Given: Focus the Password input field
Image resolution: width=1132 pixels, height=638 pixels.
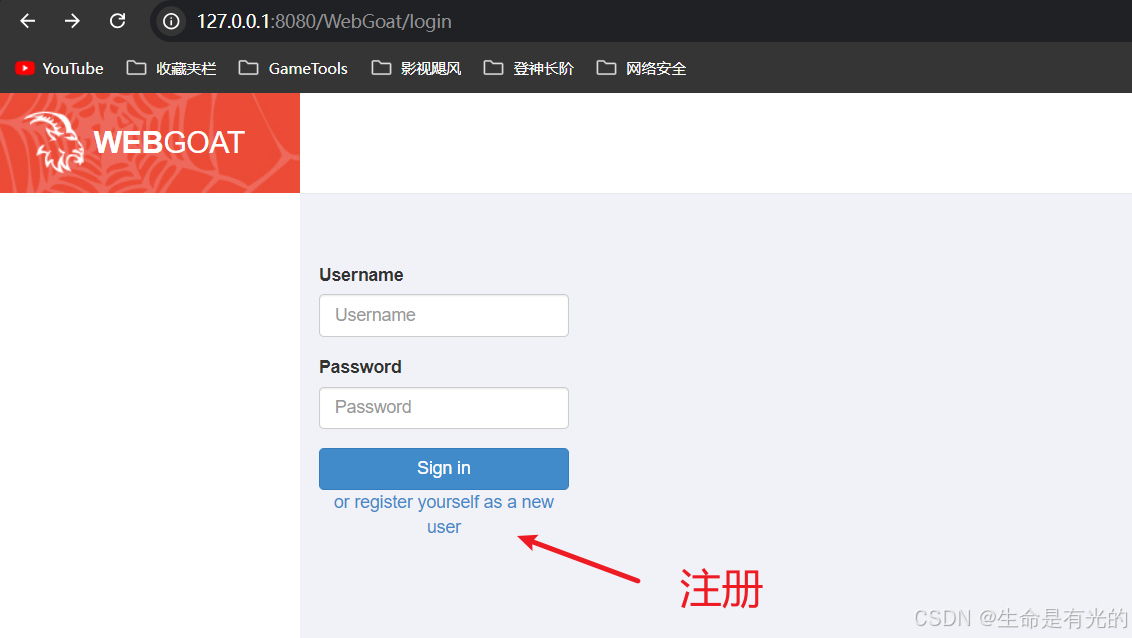Looking at the screenshot, I should click(x=444, y=408).
